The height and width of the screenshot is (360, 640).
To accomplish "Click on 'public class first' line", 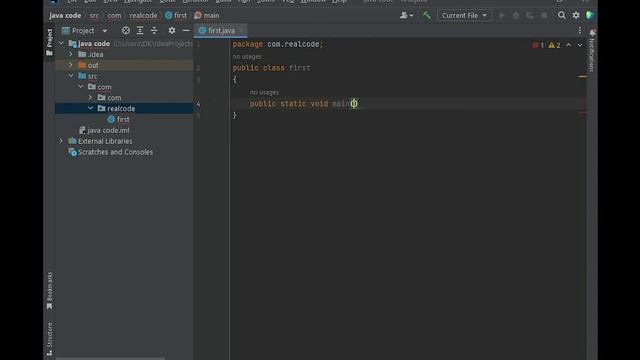I will tap(271, 68).
